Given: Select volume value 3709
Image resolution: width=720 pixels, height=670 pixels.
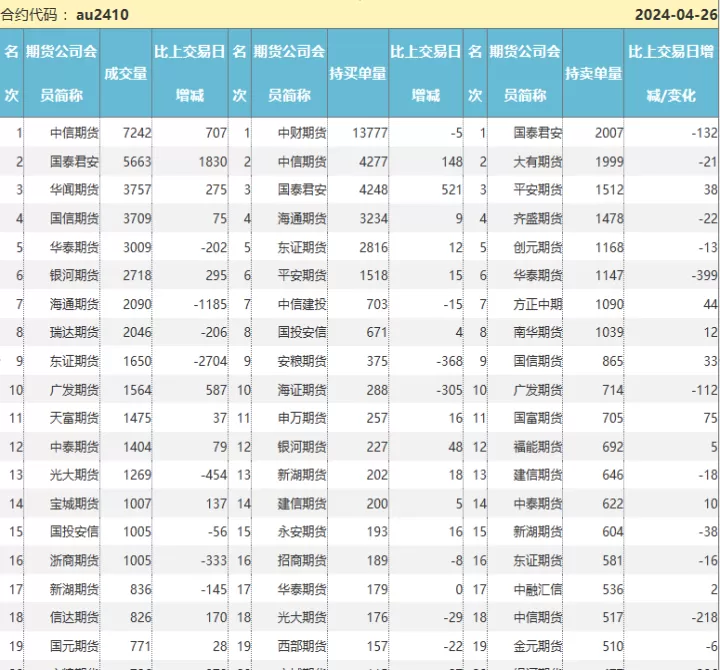Looking at the screenshot, I should coord(137,218).
